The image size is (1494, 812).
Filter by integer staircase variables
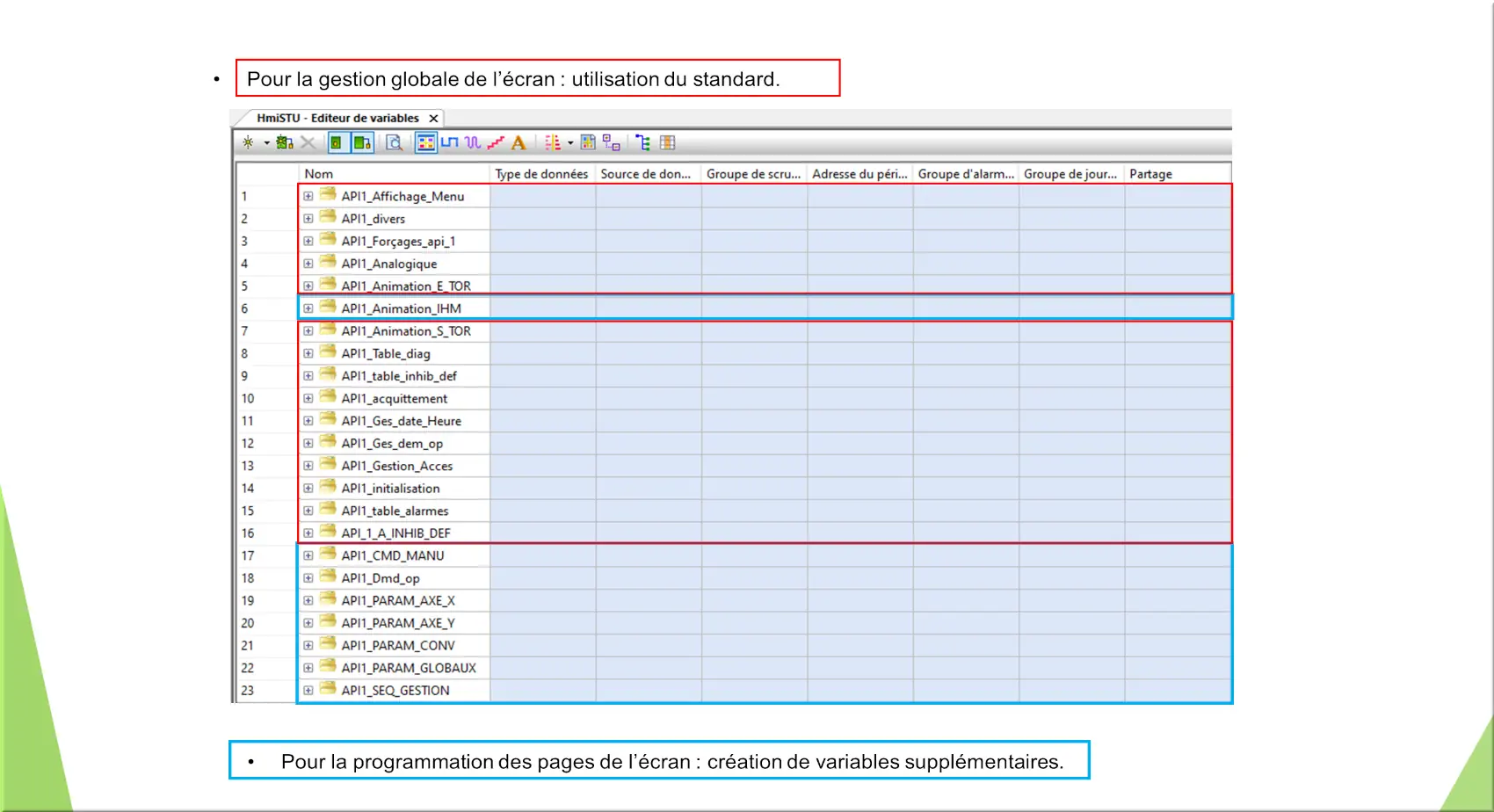[496, 142]
